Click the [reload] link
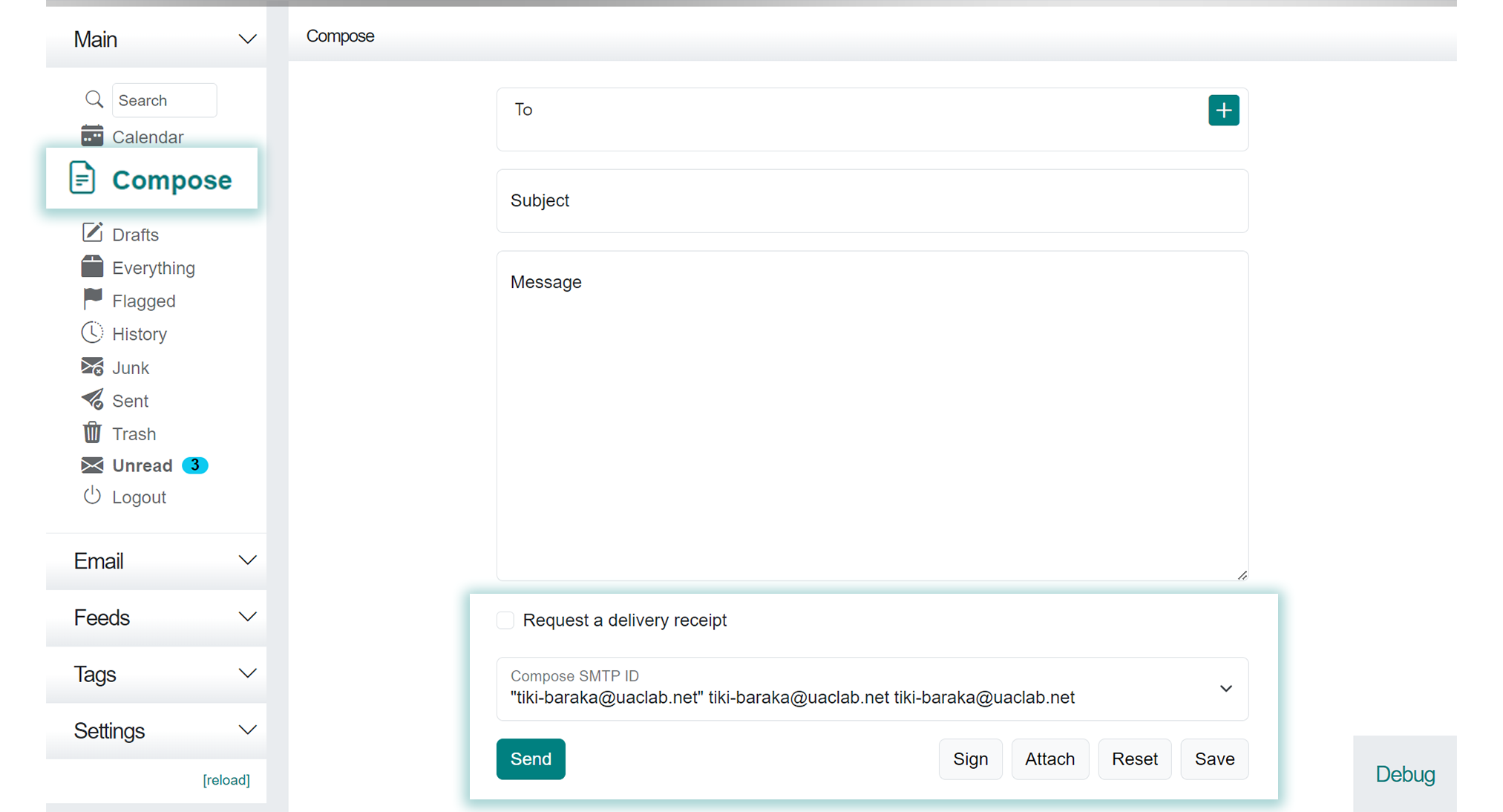1503x812 pixels. 226,779
